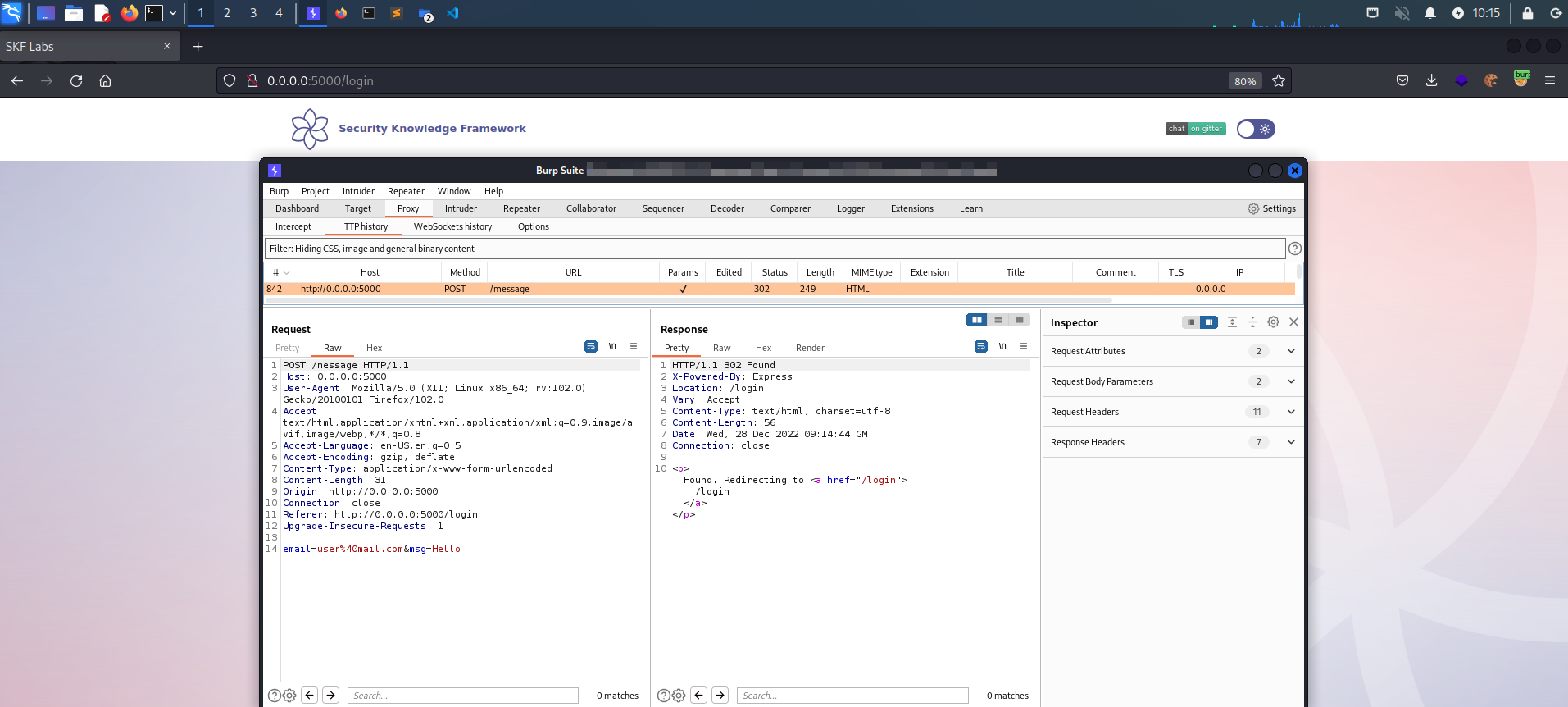
Task: Click the chat on gitter badge
Action: 1195,129
